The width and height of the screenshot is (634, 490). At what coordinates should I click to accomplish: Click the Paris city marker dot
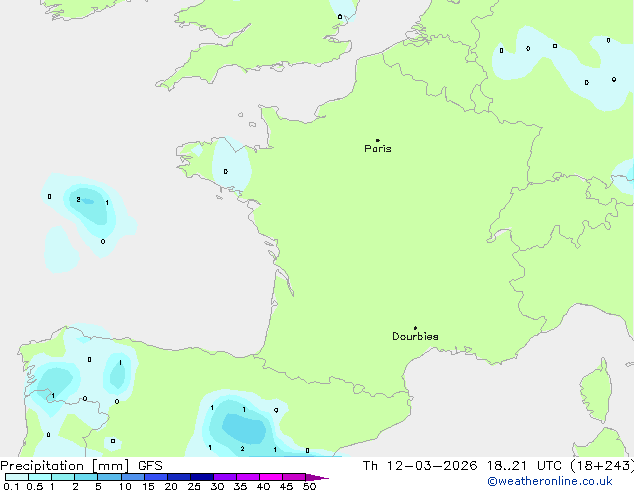[378, 140]
